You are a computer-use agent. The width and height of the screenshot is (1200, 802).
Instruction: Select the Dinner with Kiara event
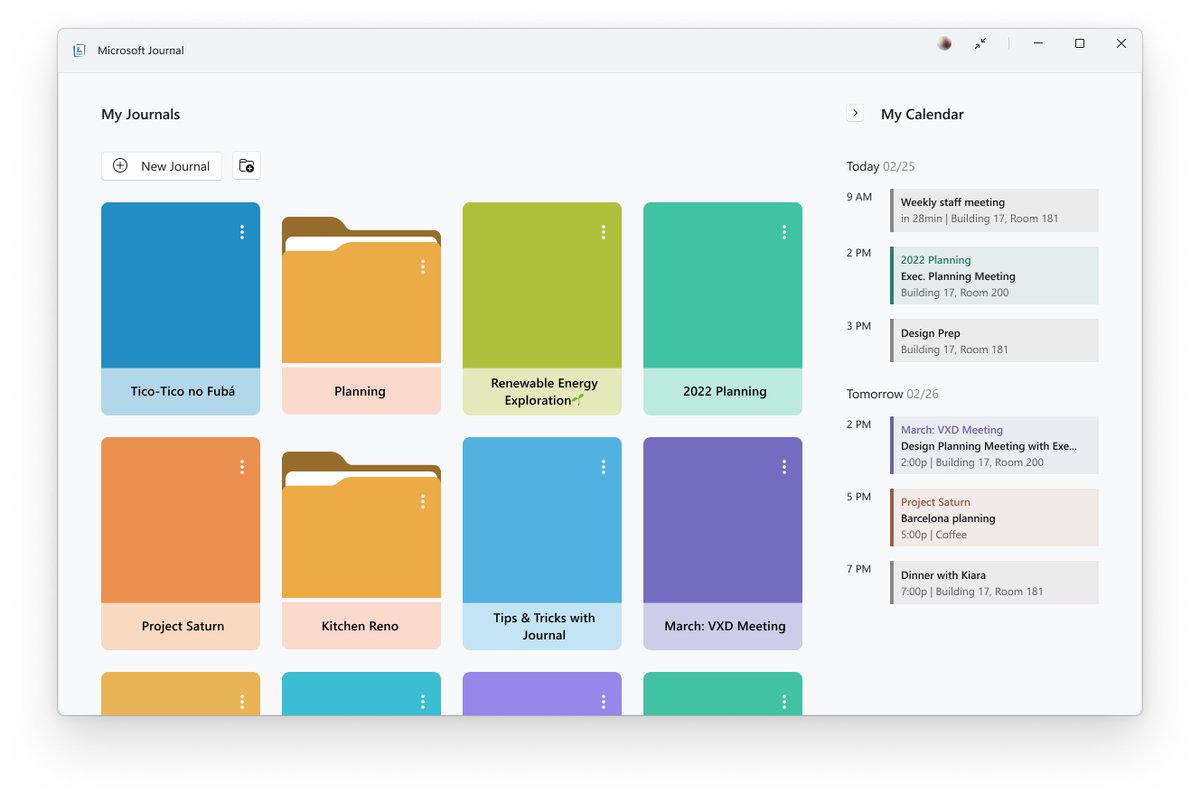pos(994,583)
